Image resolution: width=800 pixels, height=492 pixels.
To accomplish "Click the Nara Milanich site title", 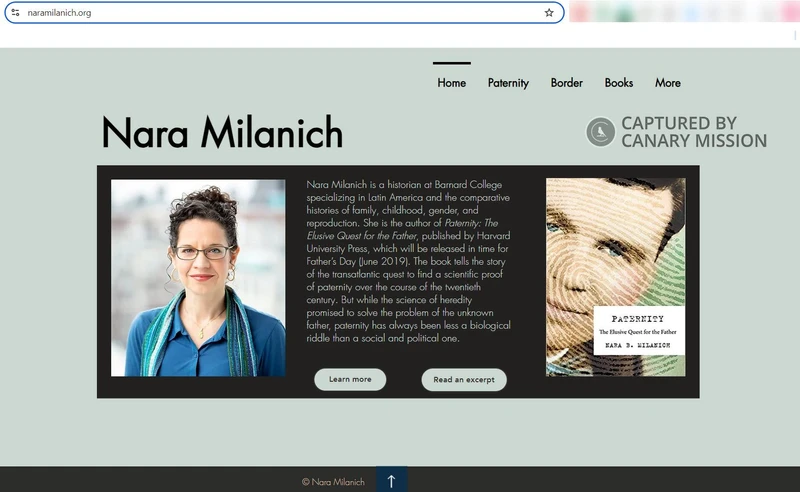I will 222,133.
